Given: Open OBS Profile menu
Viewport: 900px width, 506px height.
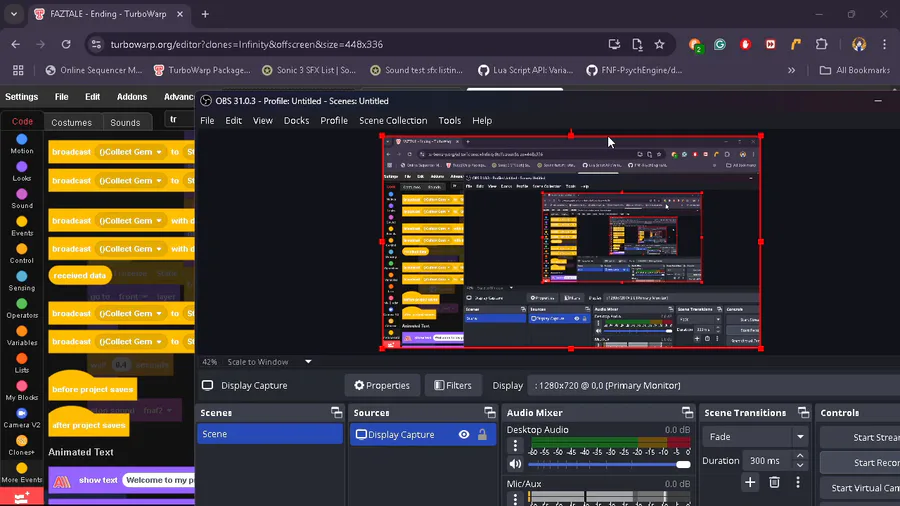Looking at the screenshot, I should 334,120.
